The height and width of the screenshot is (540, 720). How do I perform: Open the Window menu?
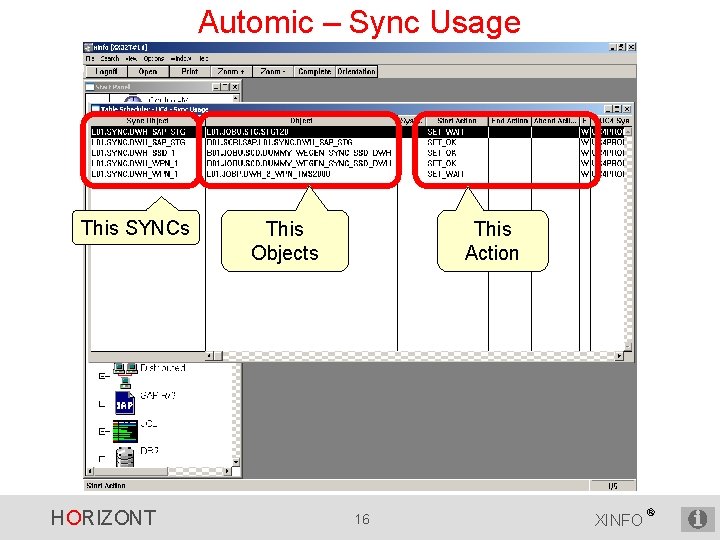pos(181,58)
